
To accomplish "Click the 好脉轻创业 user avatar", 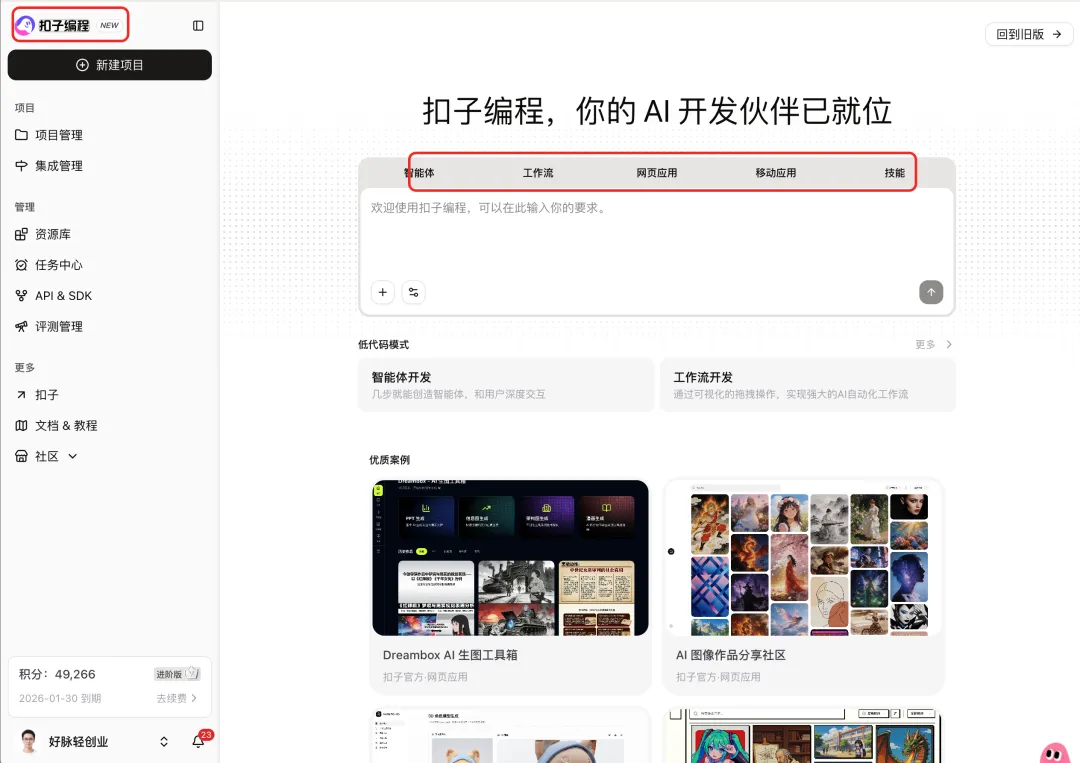I will point(28,742).
